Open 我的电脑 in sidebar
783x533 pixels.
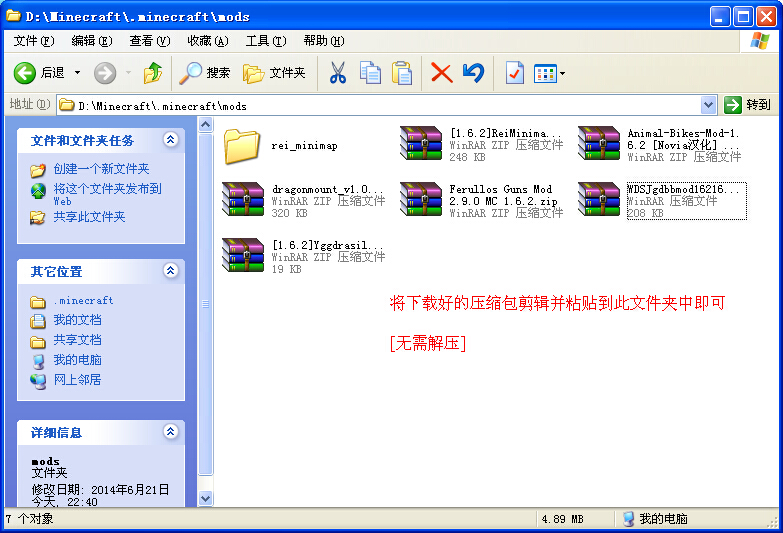77,360
